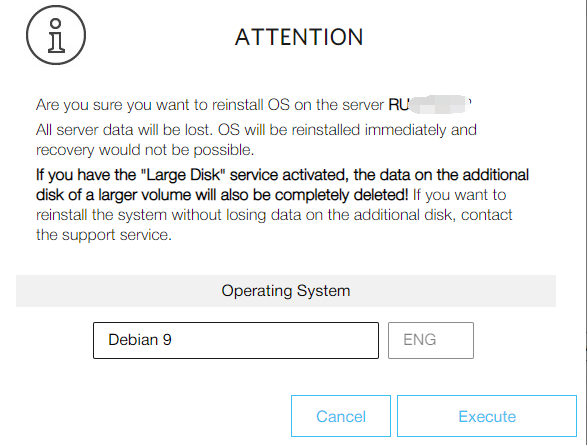587x445 pixels.
Task: Confirm reinstall with the Execute button
Action: [x=487, y=416]
